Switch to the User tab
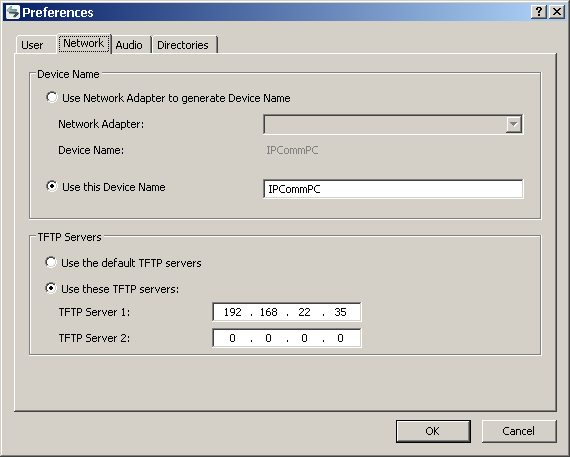Viewport: 570px width, 457px height. (x=32, y=45)
